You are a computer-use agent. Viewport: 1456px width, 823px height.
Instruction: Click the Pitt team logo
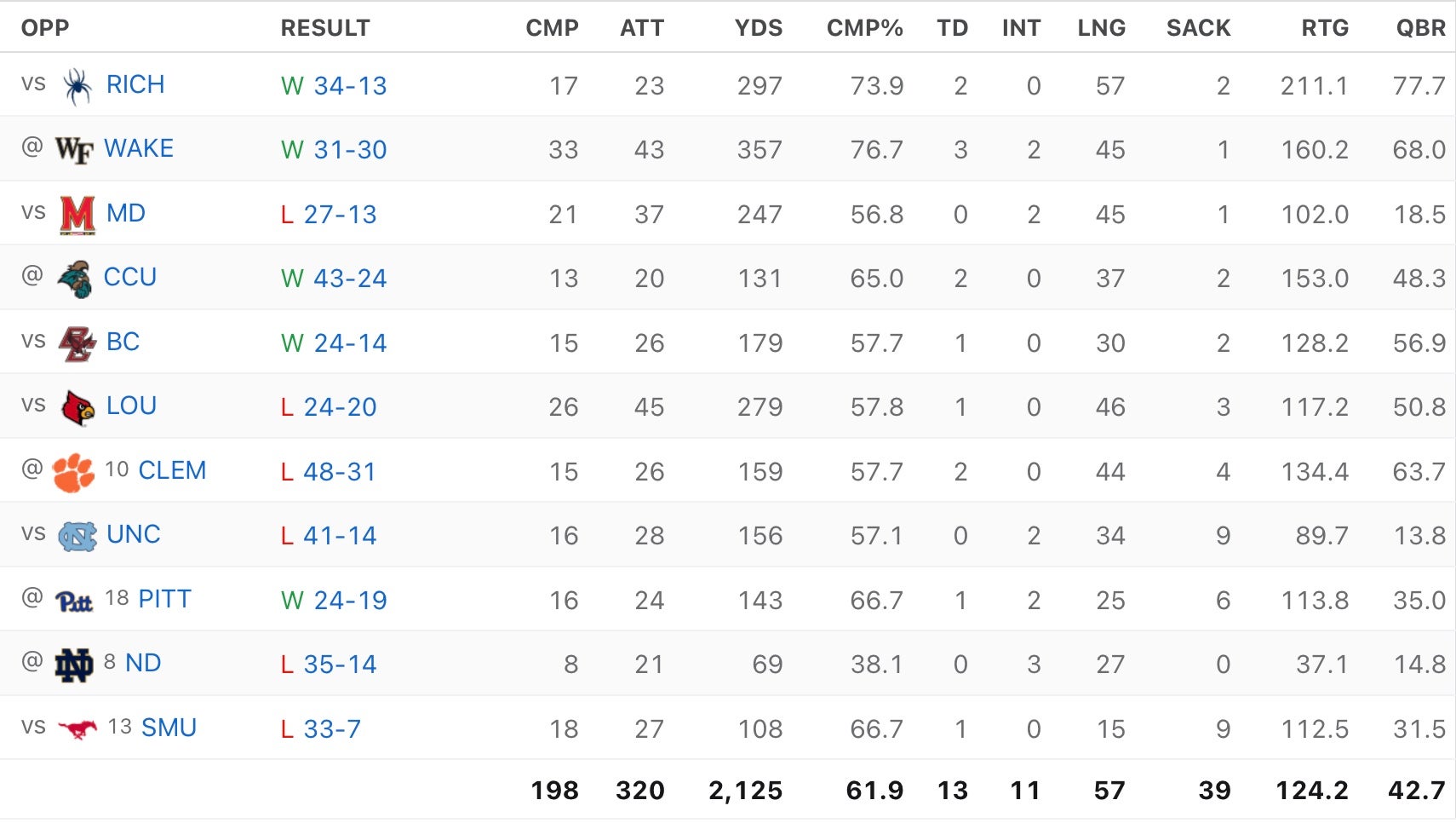tap(74, 601)
